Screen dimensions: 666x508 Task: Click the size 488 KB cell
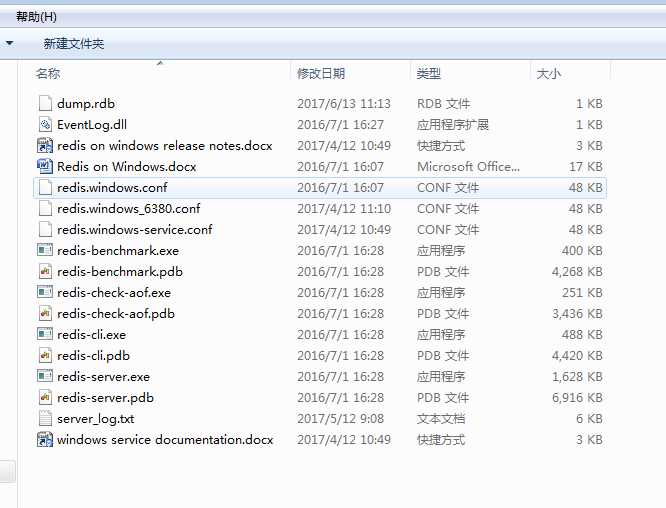pos(582,335)
